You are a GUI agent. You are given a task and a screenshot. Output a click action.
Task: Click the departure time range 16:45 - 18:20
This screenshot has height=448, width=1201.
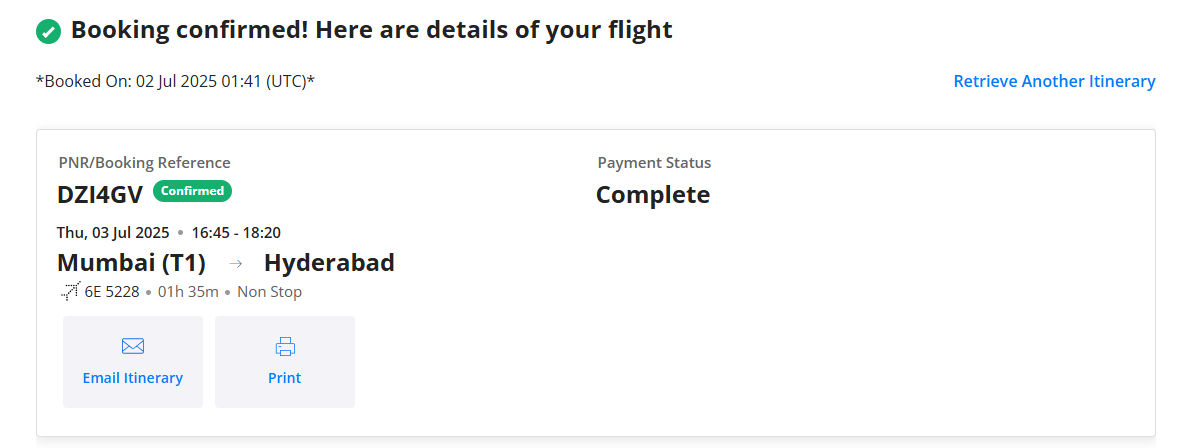236,233
